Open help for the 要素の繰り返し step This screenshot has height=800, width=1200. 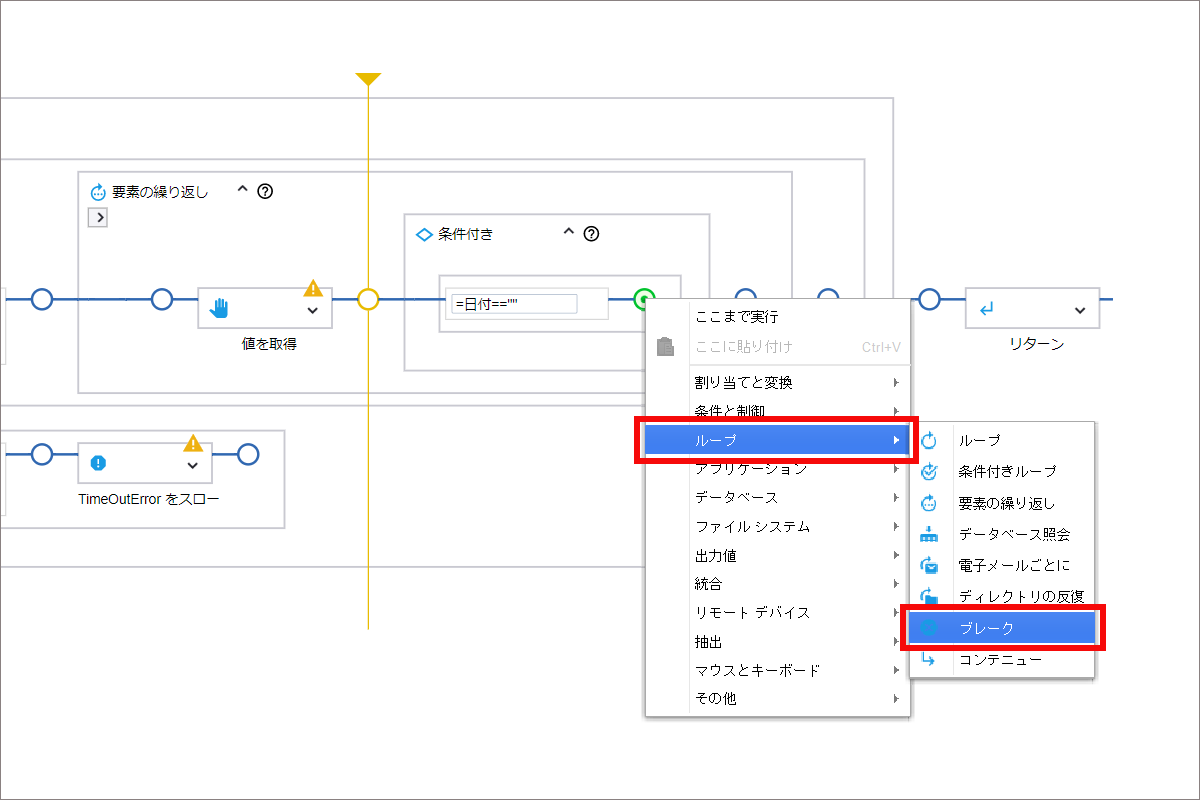265,191
